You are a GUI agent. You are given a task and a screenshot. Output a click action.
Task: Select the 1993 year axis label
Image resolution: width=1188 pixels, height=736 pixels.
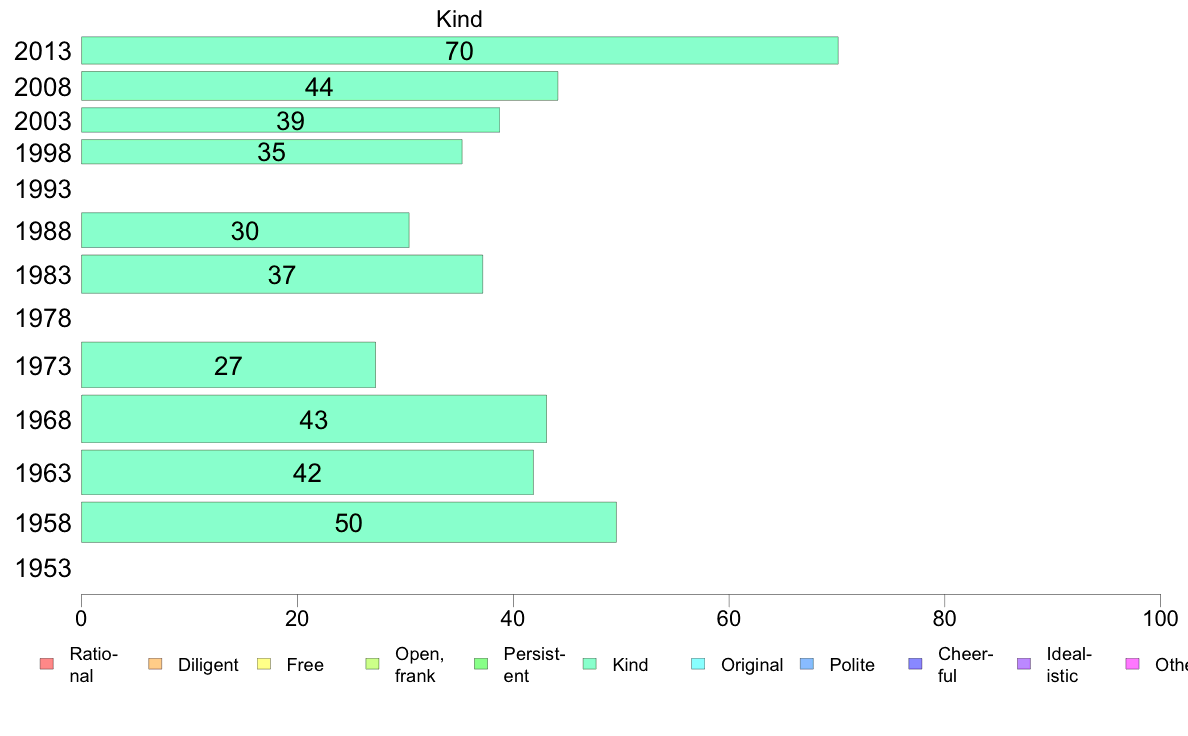click(43, 189)
